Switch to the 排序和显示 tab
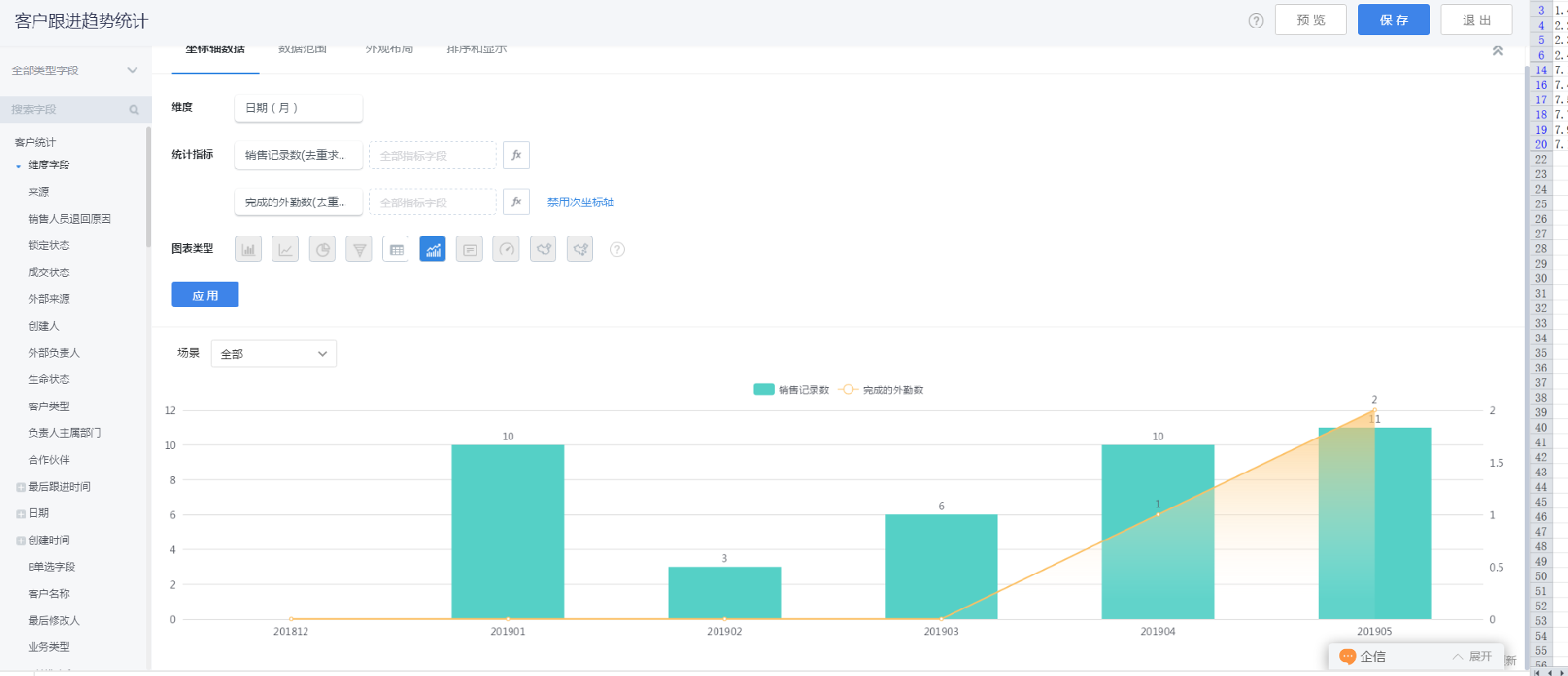 coord(477,50)
